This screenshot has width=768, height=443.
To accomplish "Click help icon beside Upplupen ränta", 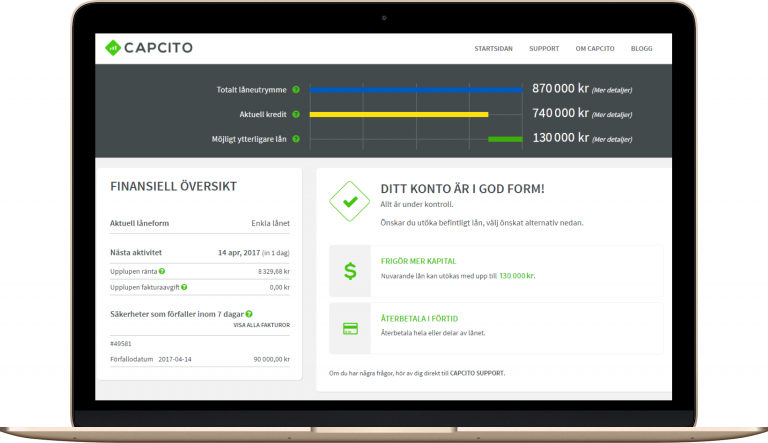I will click(x=162, y=271).
